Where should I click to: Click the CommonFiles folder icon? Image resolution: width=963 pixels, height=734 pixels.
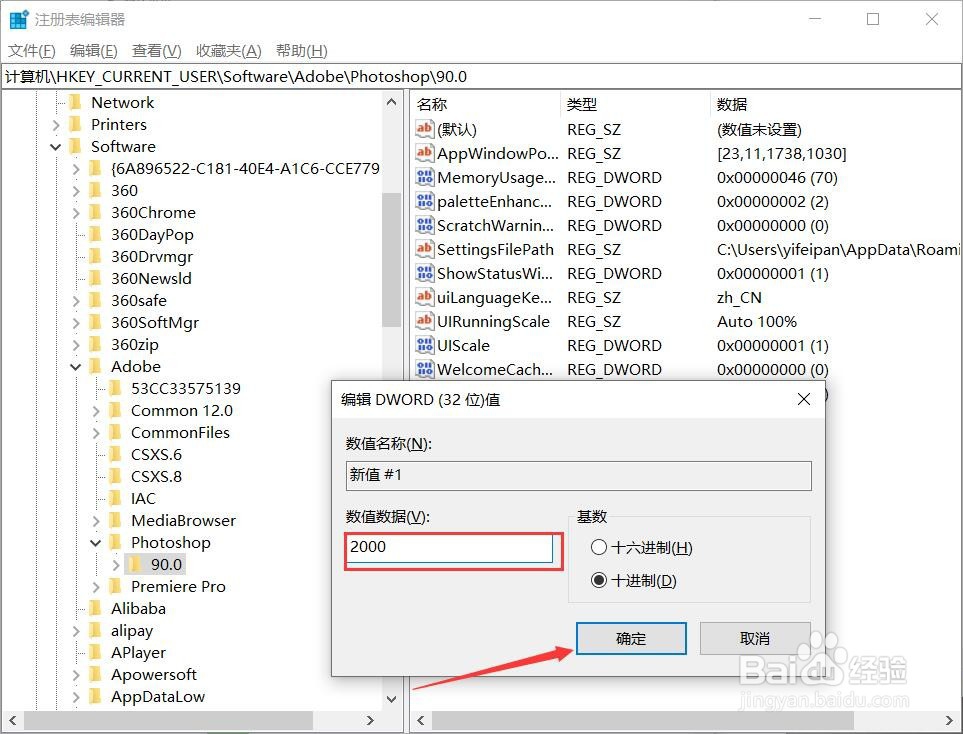pos(115,432)
